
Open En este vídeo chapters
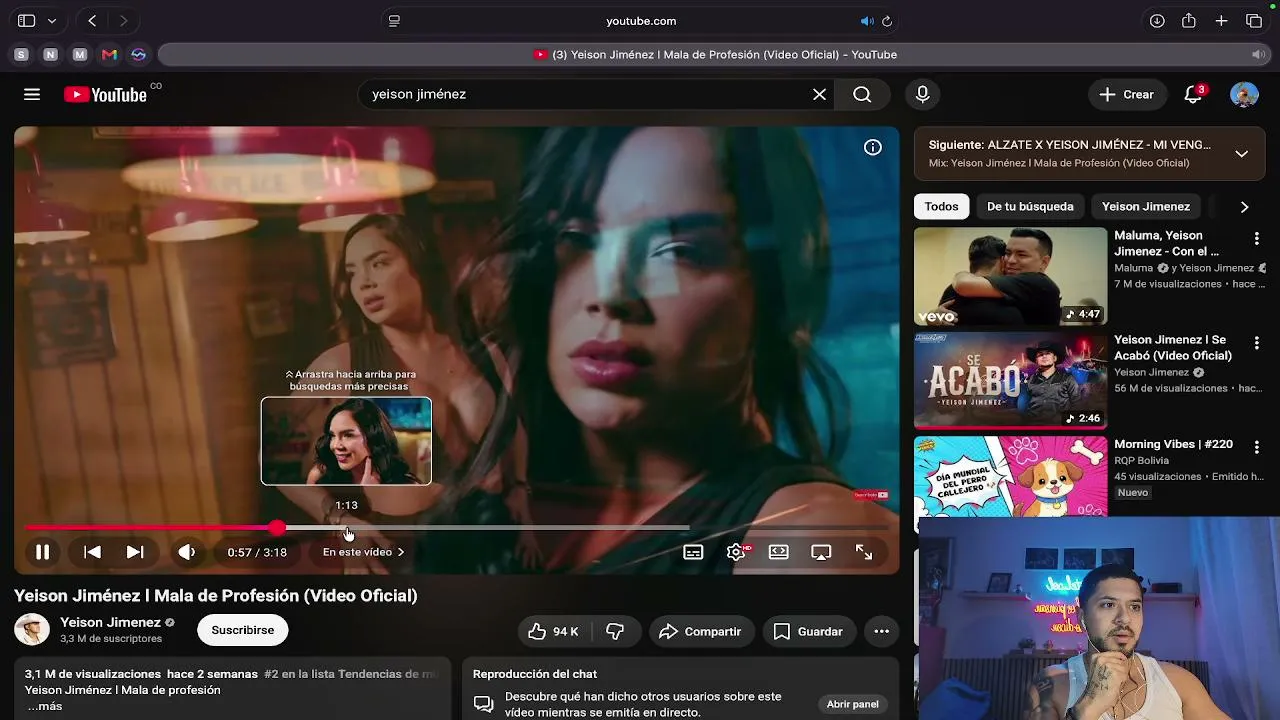coord(363,552)
